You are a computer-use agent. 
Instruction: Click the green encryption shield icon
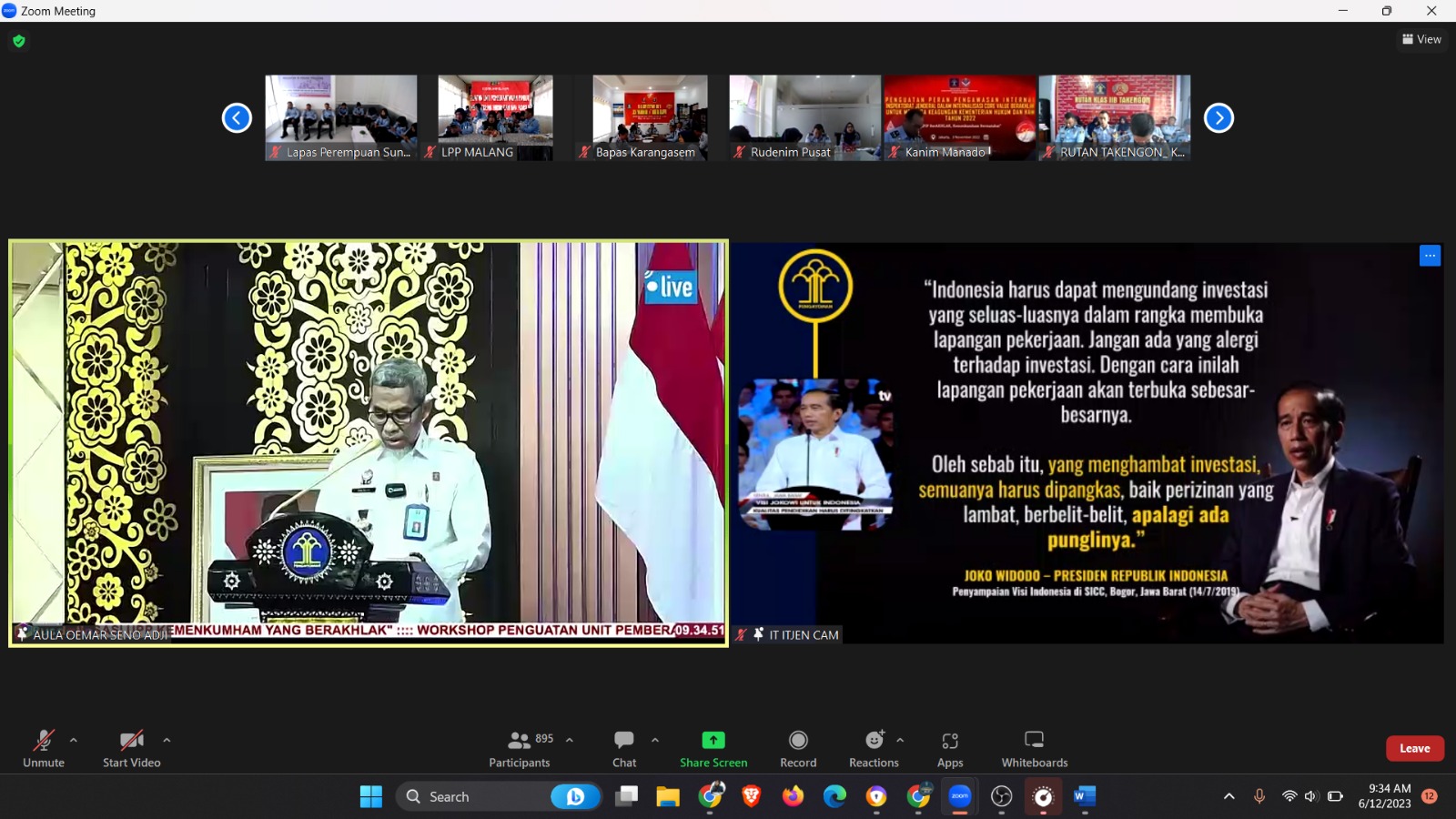19,41
